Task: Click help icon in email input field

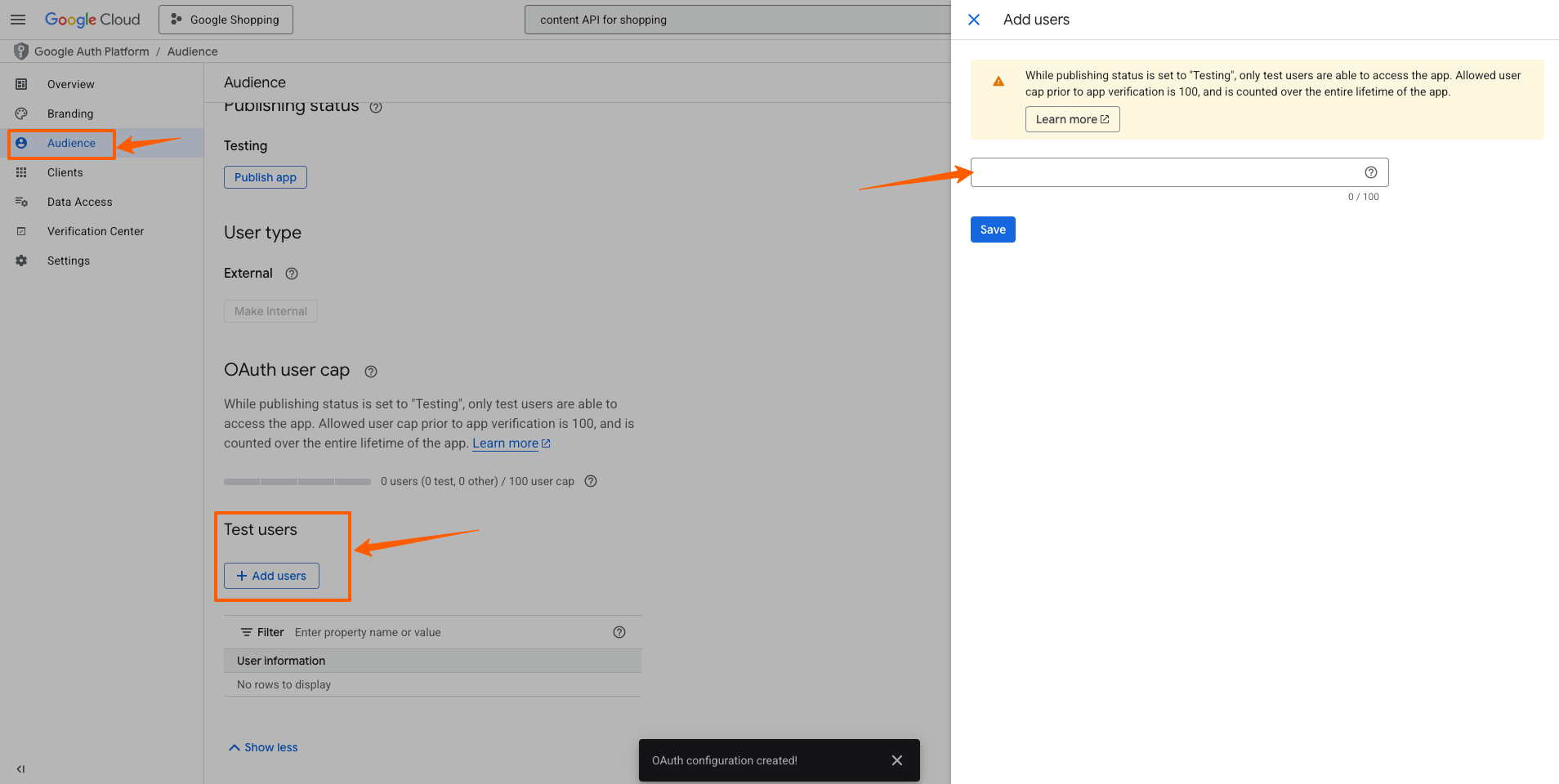Action: [x=1370, y=172]
